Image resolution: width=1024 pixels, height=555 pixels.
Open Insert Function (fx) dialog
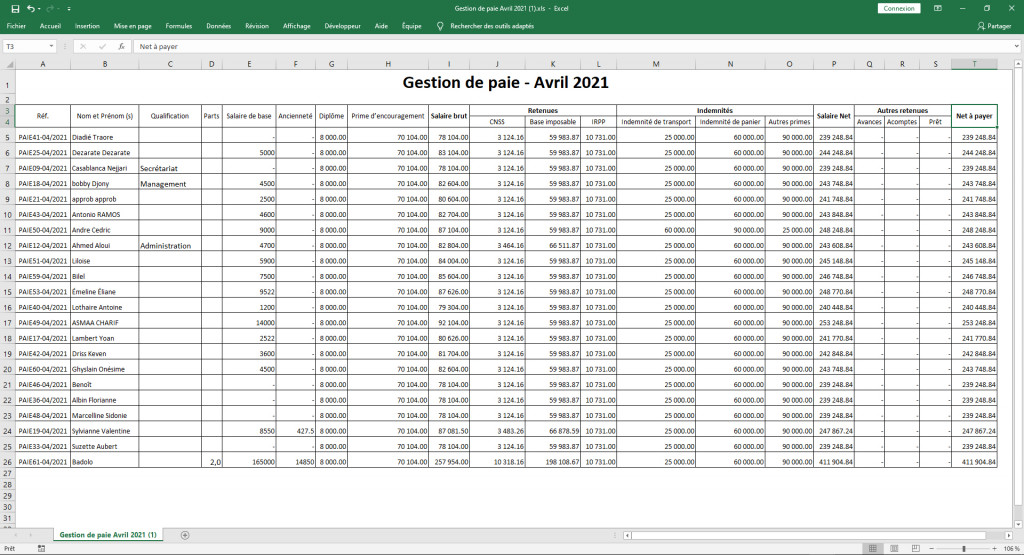[121, 46]
